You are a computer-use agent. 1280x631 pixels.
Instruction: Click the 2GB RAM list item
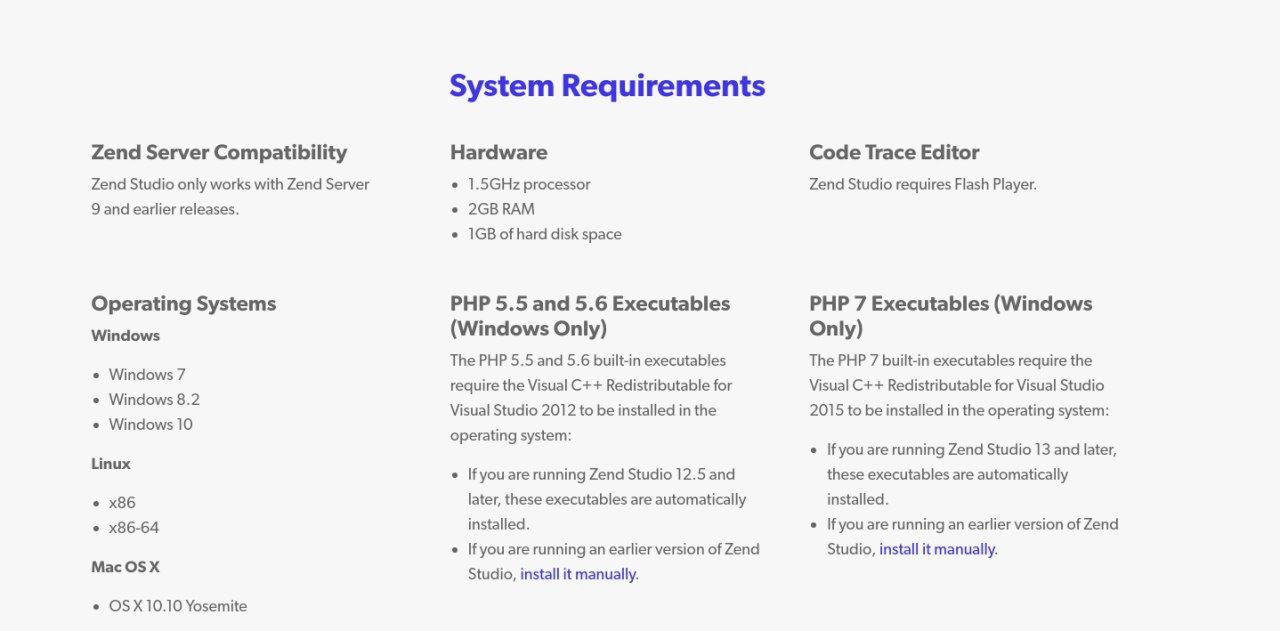coord(501,209)
